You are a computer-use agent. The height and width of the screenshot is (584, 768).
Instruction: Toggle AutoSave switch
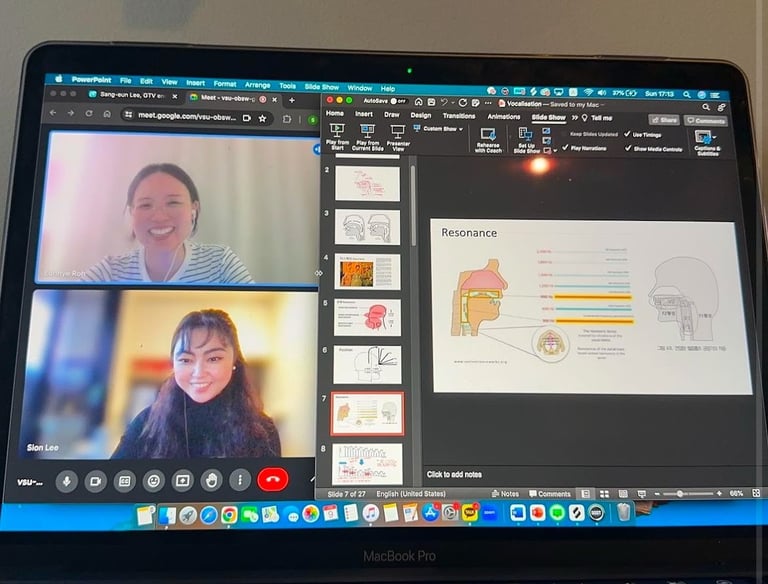point(398,101)
